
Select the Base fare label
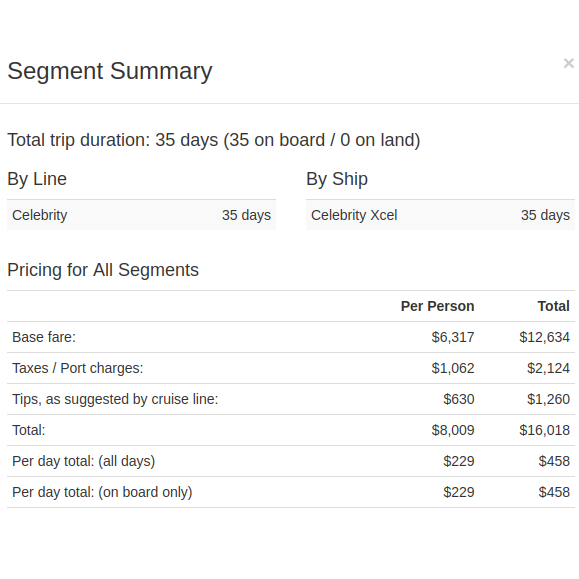point(44,337)
